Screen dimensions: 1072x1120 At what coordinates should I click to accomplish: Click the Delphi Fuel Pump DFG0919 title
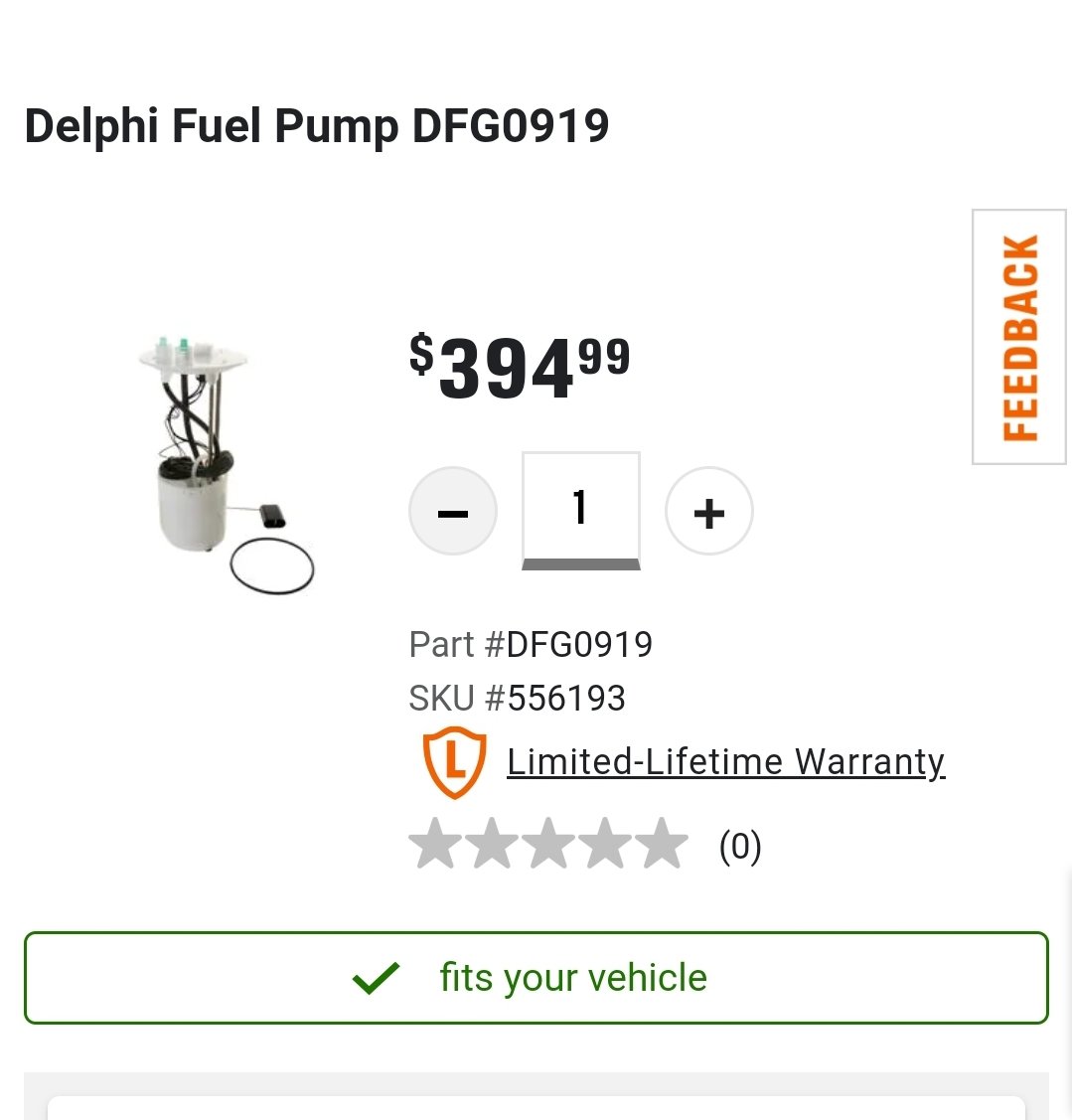click(316, 126)
